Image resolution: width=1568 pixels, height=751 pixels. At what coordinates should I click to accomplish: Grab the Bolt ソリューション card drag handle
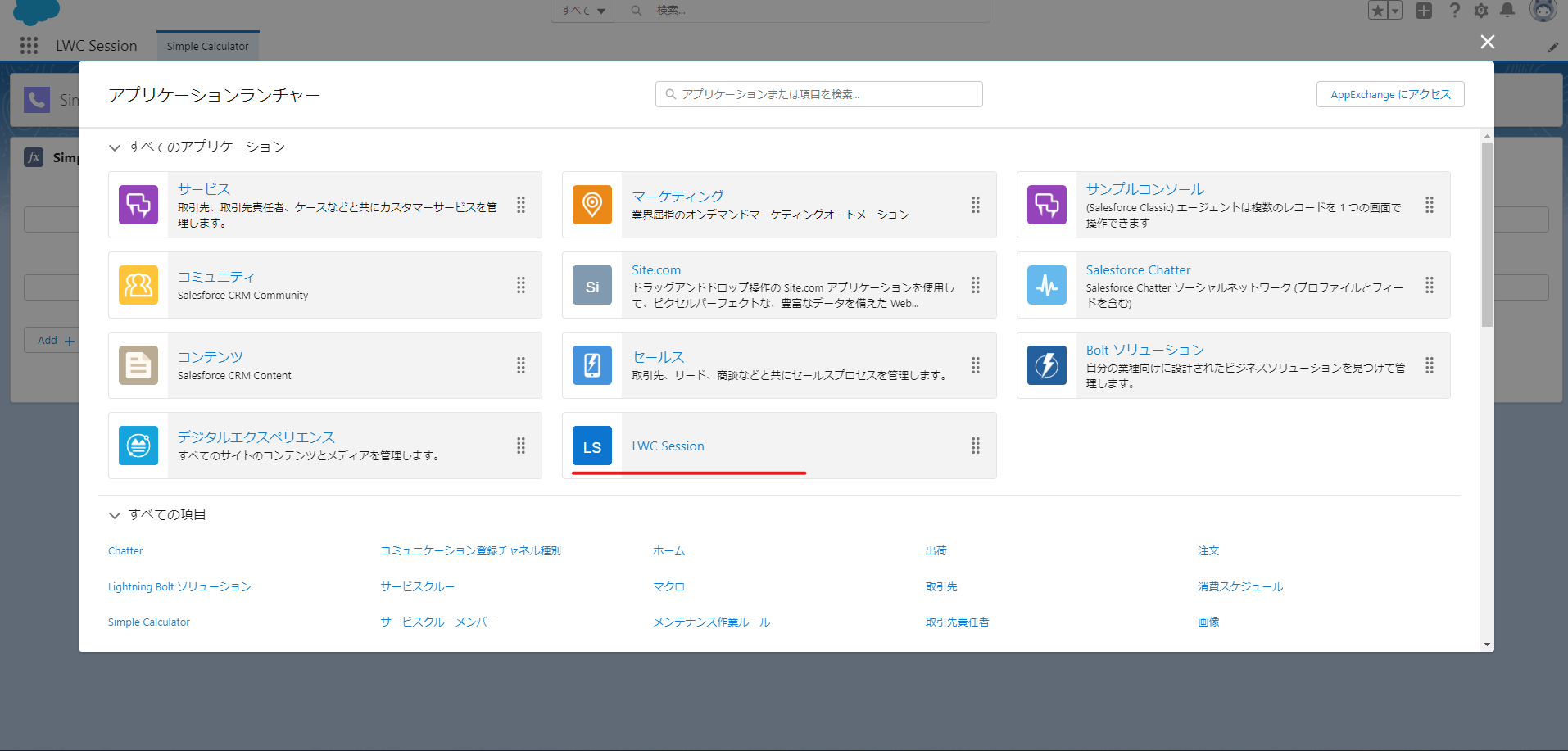1430,365
